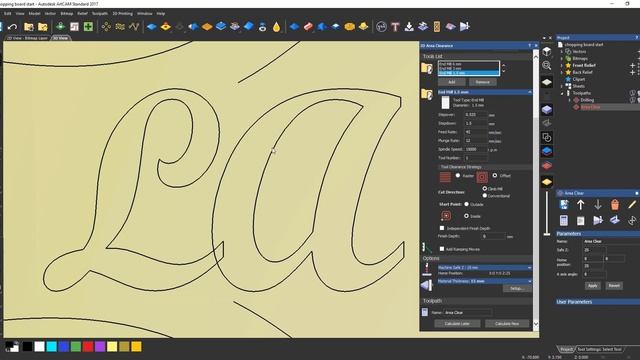Image resolution: width=640 pixels, height=360 pixels.
Task: Click the Stepover value field
Action: pyautogui.click(x=476, y=115)
